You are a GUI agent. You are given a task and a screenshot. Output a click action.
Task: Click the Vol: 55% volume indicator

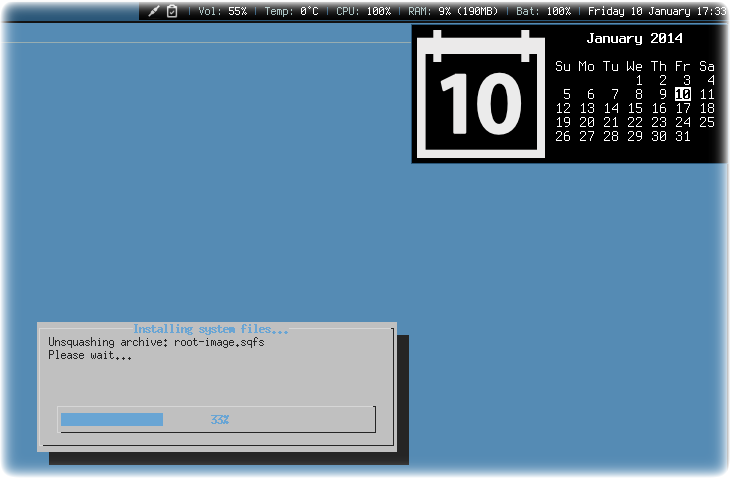[x=223, y=11]
